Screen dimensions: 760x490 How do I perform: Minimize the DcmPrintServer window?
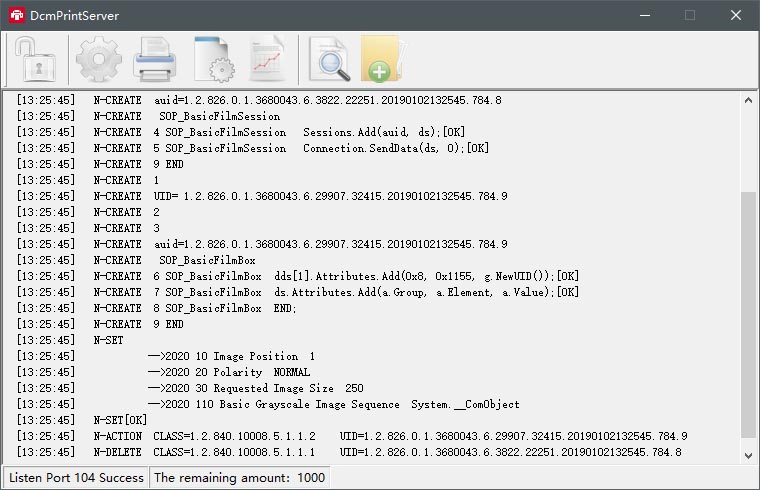645,16
